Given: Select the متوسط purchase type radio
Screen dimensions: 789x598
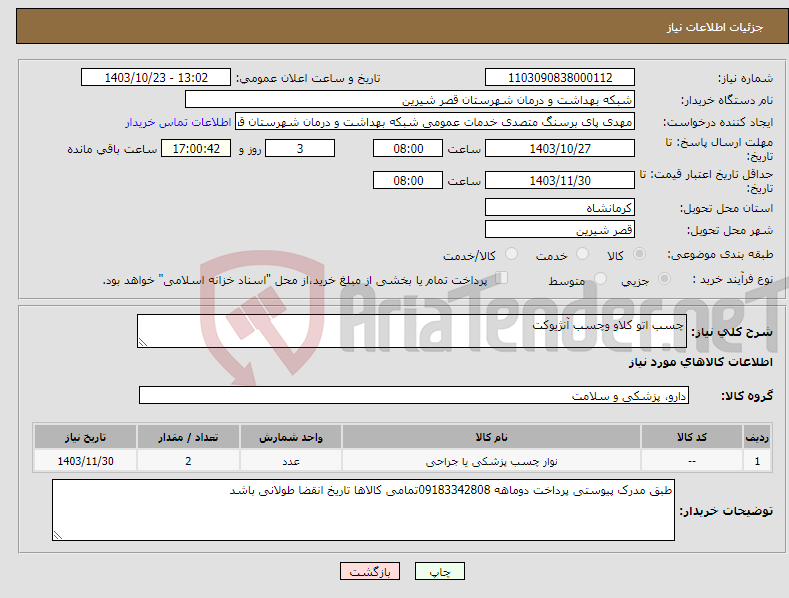Looking at the screenshot, I should tap(600, 278).
